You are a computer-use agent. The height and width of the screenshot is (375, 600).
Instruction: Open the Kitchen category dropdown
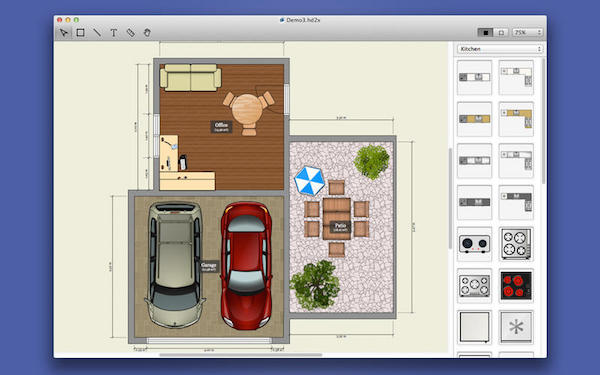click(x=500, y=49)
